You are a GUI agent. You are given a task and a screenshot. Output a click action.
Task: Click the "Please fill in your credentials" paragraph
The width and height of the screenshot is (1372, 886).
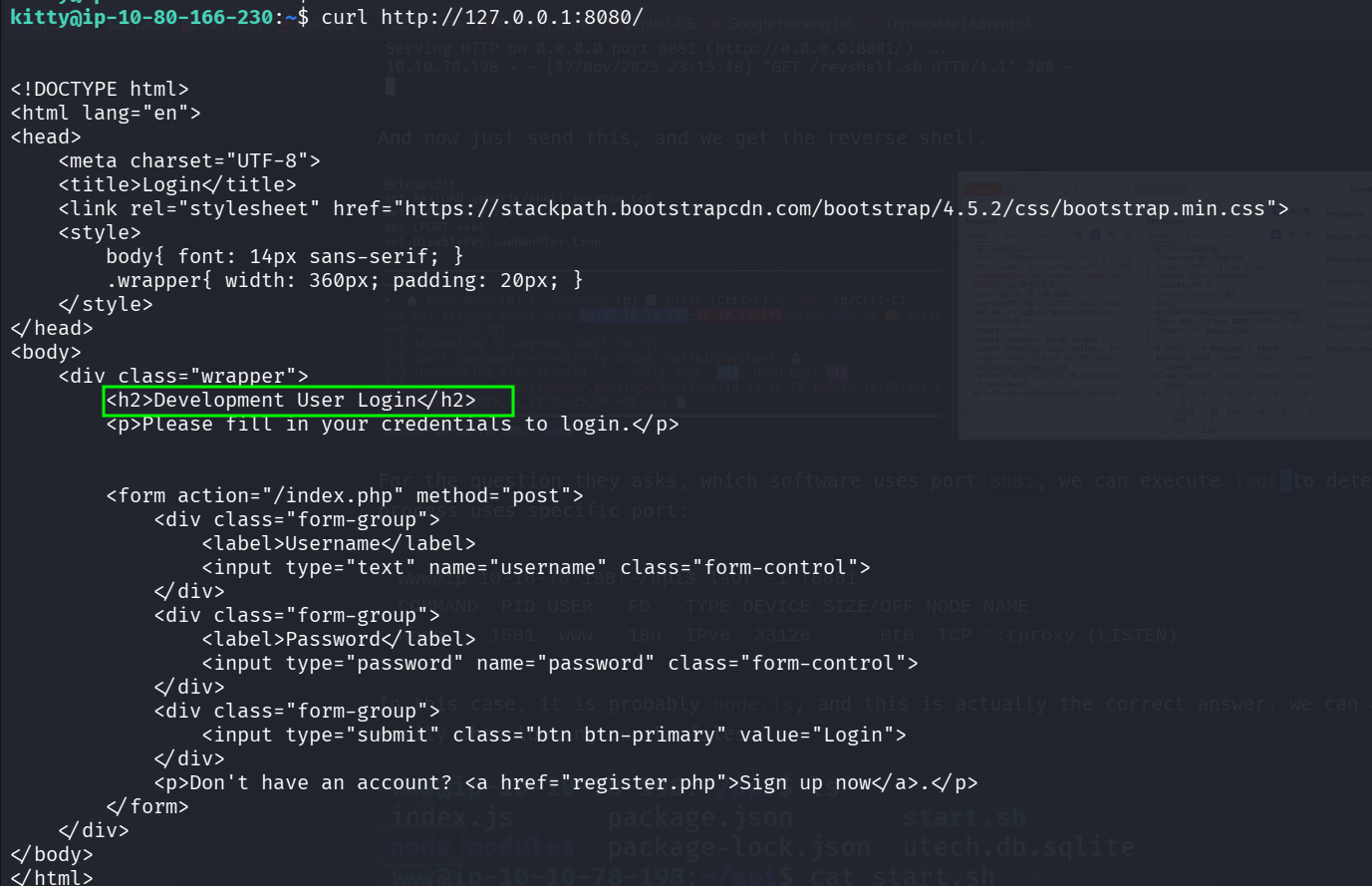393,425
